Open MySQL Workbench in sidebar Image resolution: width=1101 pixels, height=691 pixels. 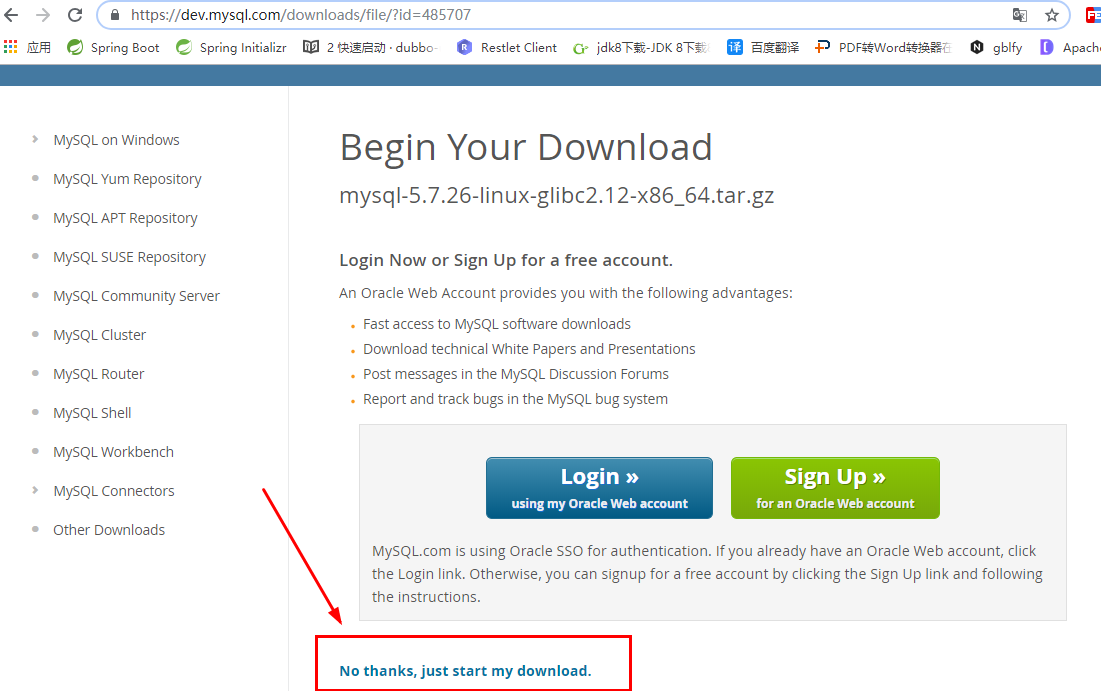(x=114, y=452)
